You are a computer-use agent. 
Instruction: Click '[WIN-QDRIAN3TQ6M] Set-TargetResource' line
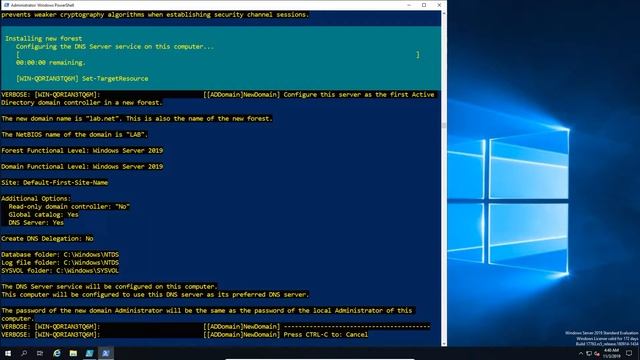click(x=82, y=78)
